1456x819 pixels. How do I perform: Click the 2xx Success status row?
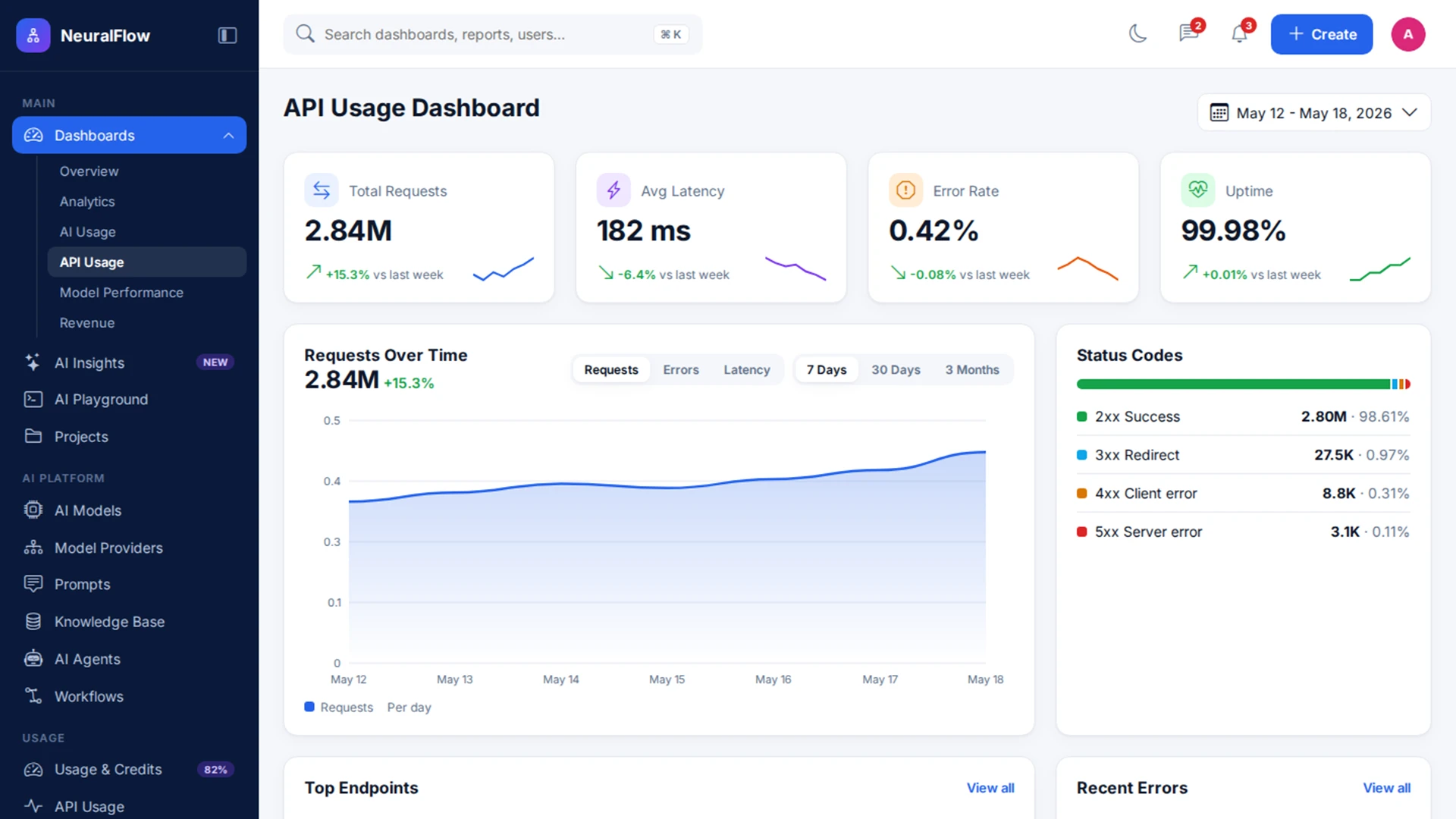1244,416
